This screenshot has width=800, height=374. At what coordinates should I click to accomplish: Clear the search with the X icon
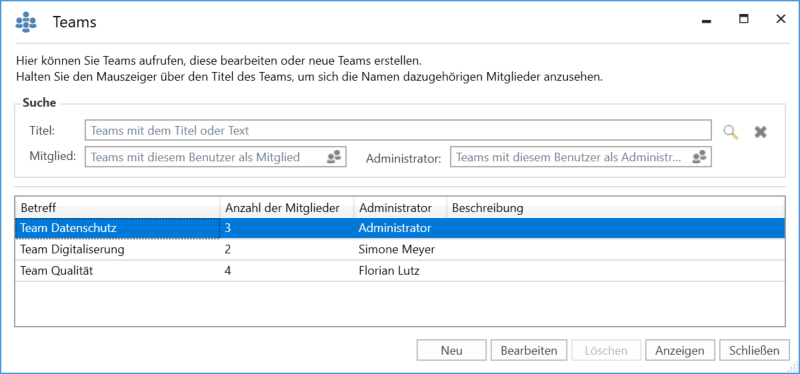[x=761, y=132]
